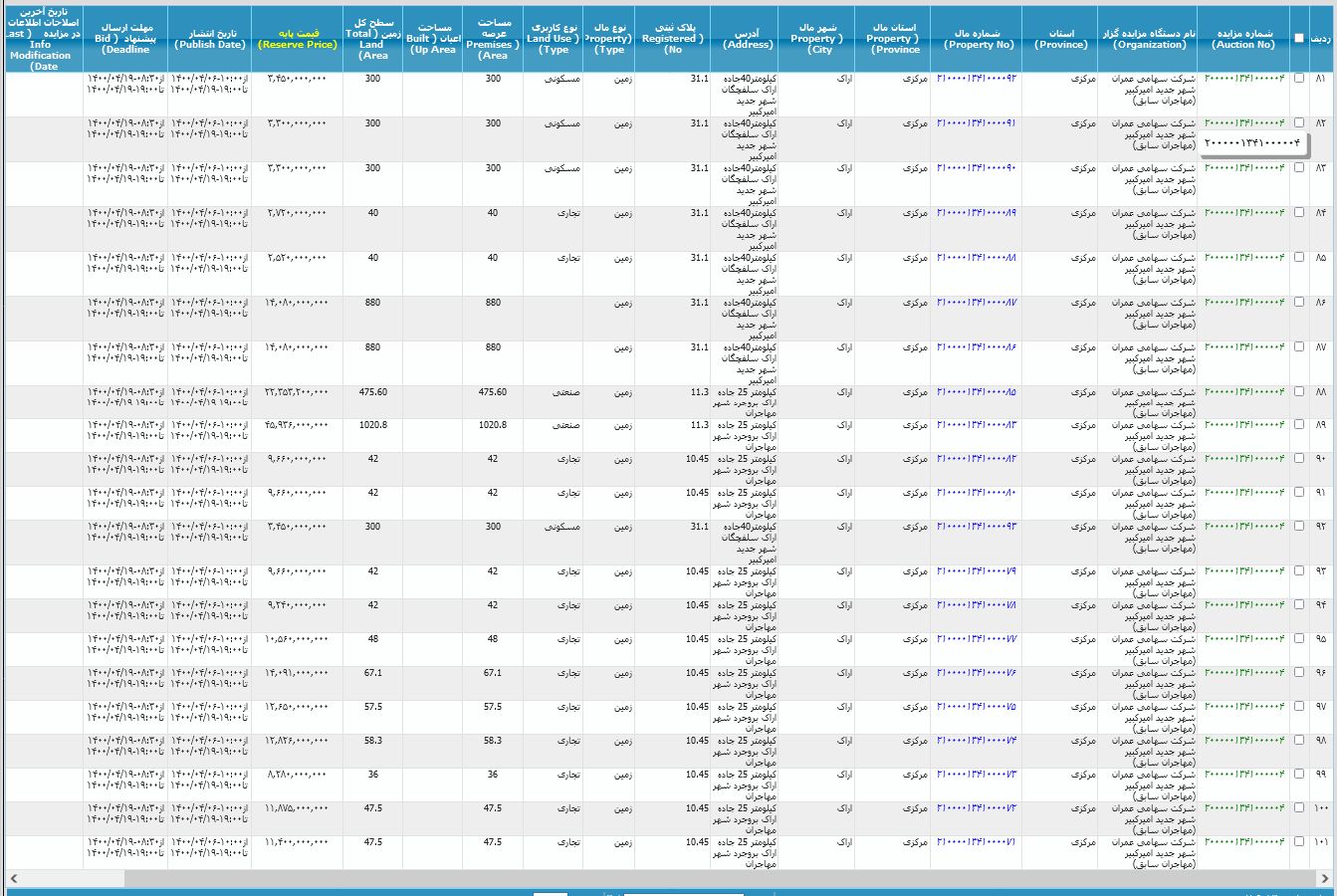Enable the checkbox for row 90
This screenshot has width=1337, height=896.
click(1298, 458)
